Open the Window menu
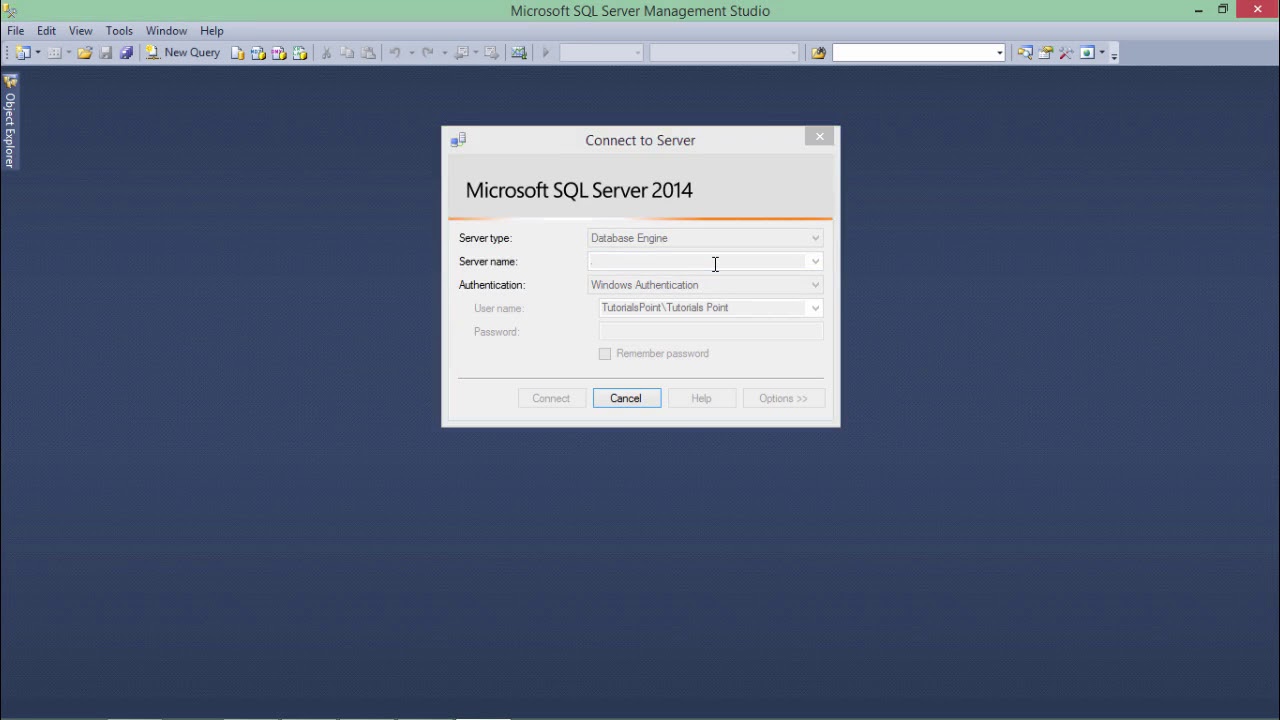The height and width of the screenshot is (720, 1280). tap(166, 31)
